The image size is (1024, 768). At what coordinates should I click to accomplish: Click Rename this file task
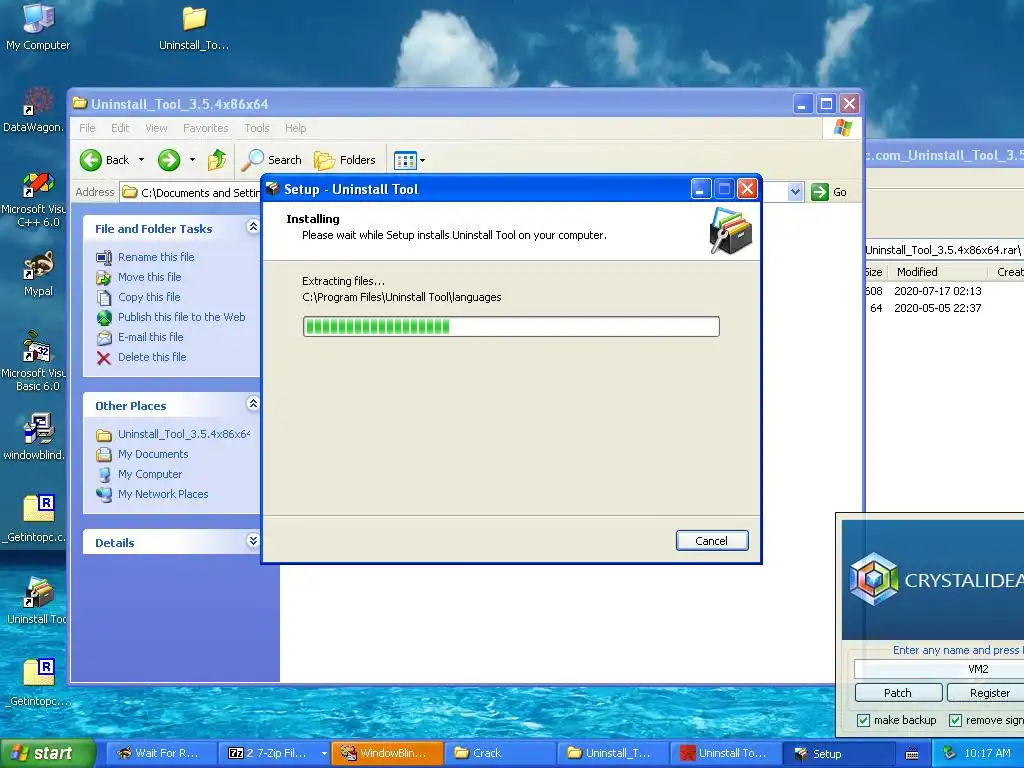click(155, 257)
